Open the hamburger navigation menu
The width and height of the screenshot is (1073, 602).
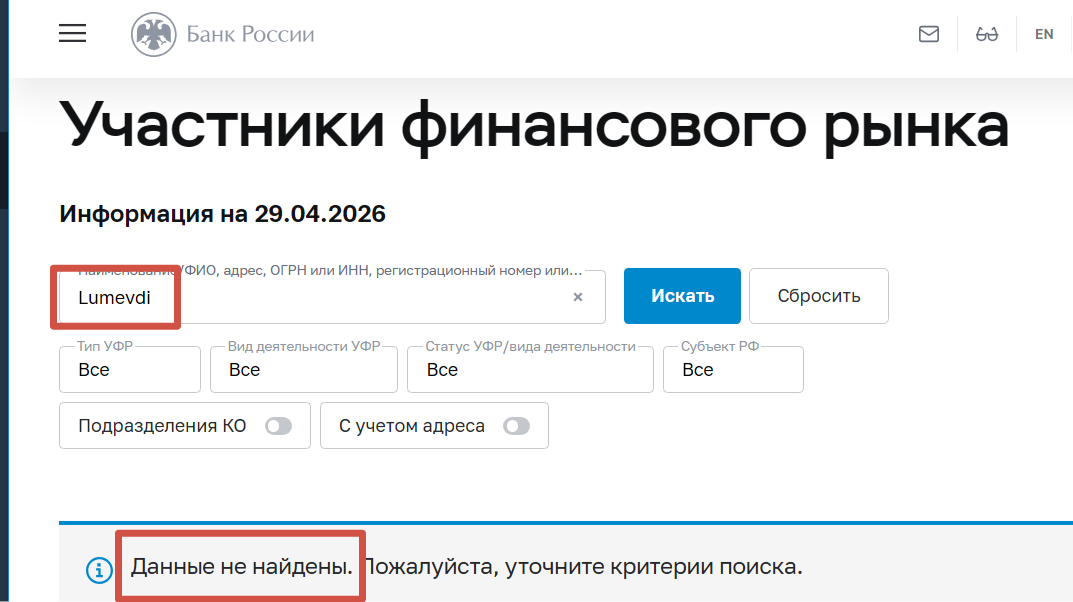[x=73, y=34]
